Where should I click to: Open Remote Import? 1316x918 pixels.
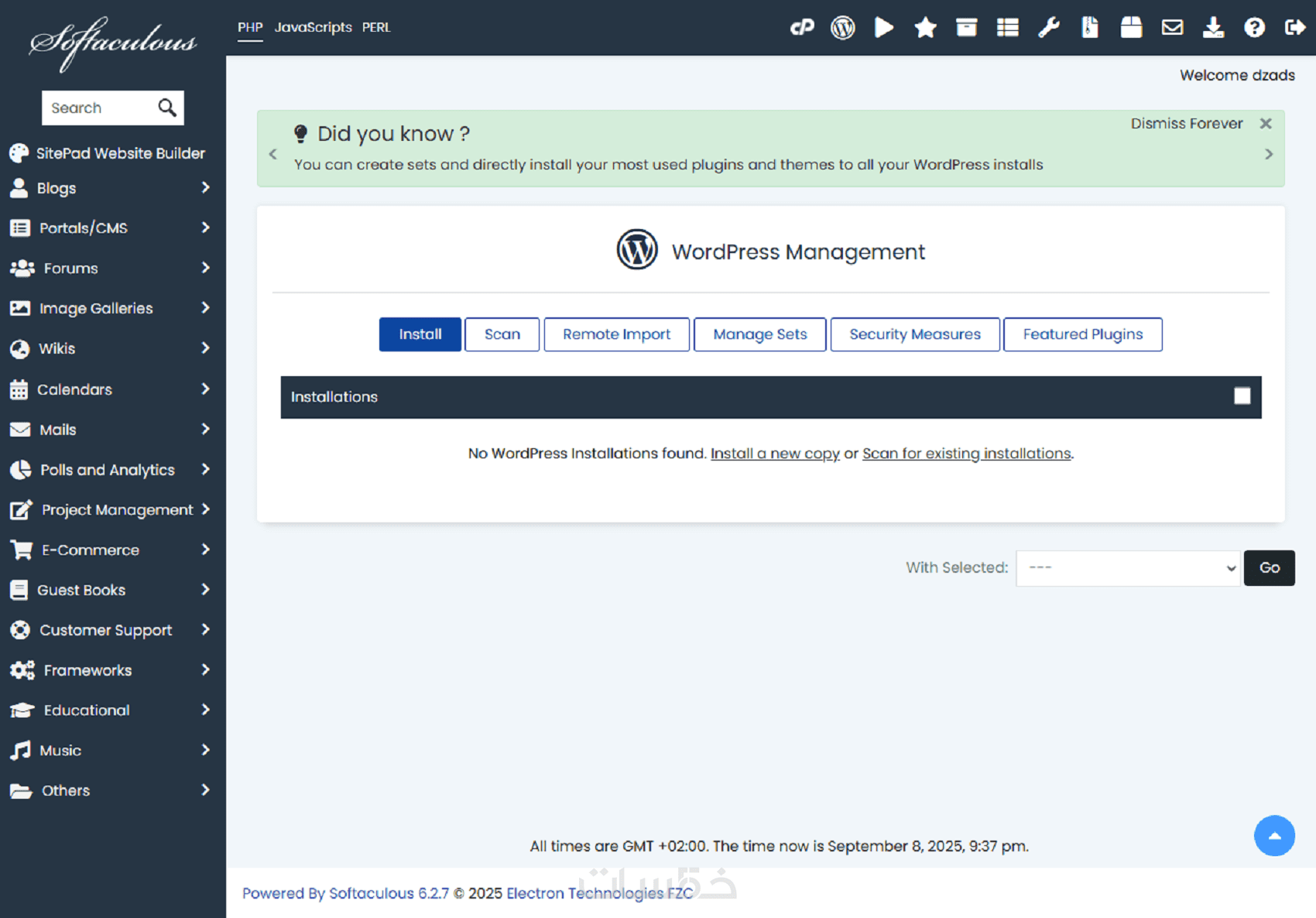617,334
